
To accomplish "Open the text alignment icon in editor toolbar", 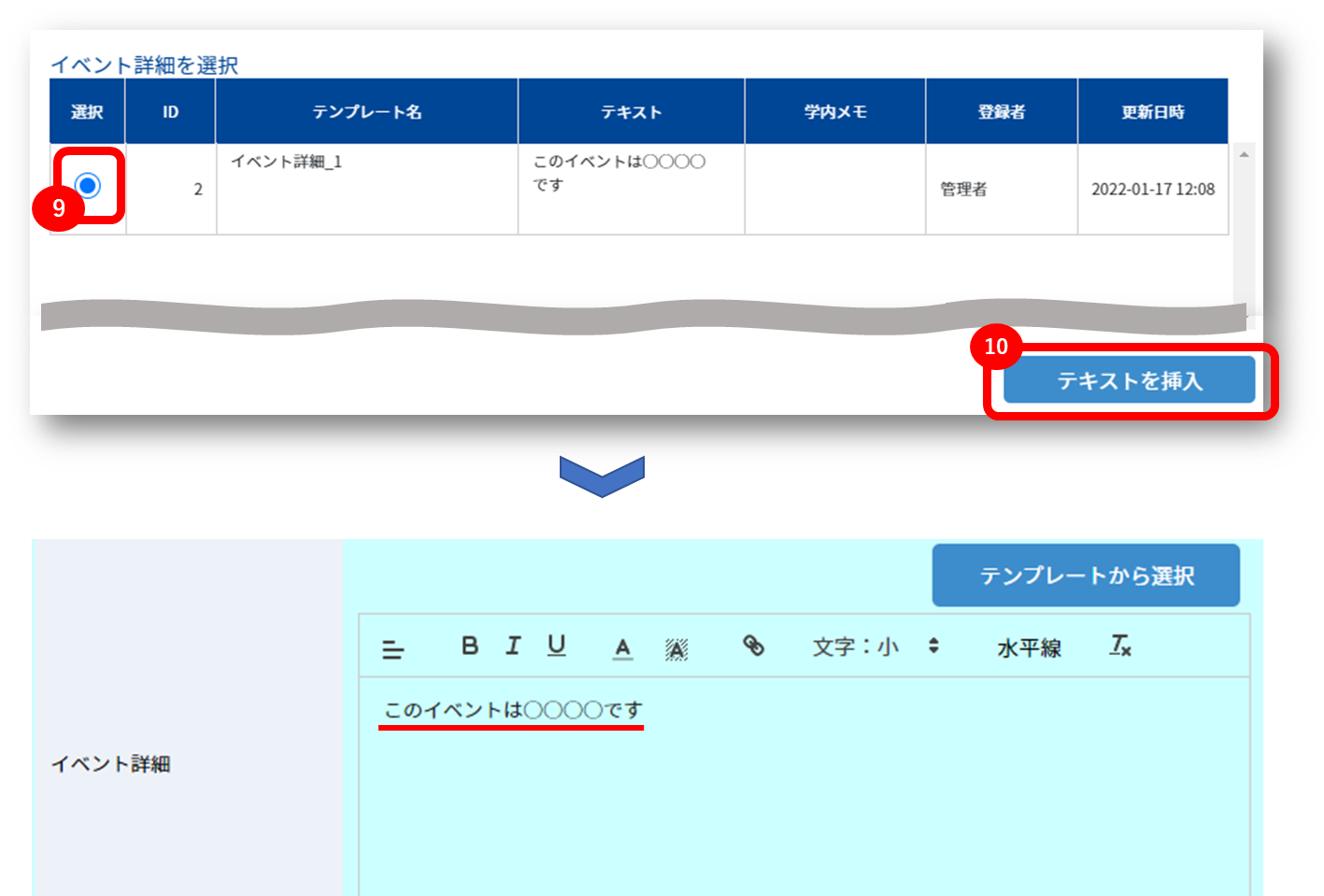I will pos(393,649).
